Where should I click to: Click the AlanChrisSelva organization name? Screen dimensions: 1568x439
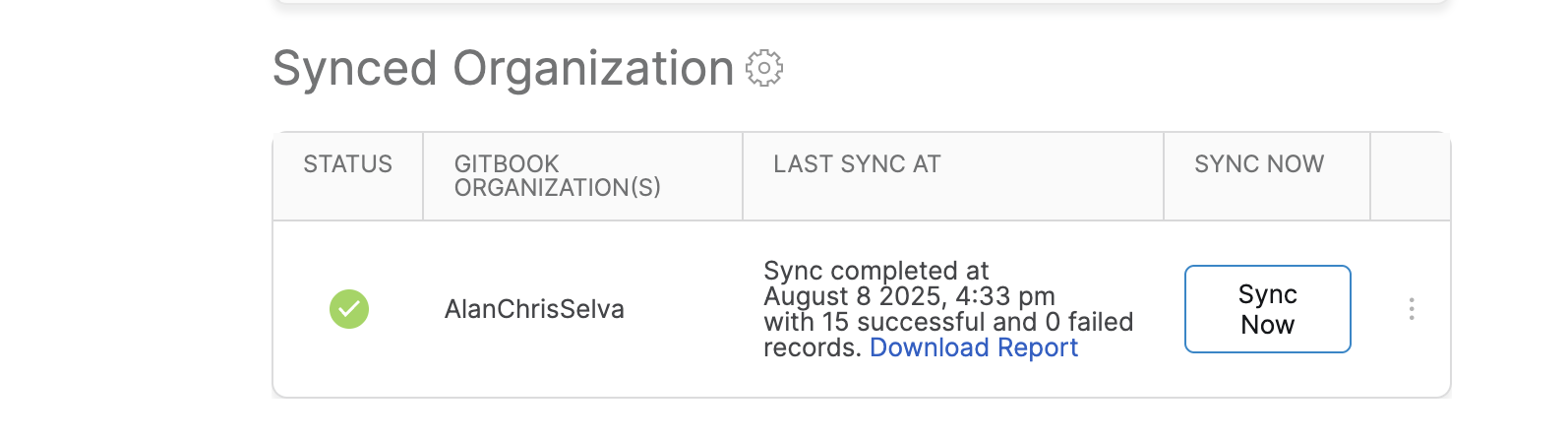coord(534,309)
